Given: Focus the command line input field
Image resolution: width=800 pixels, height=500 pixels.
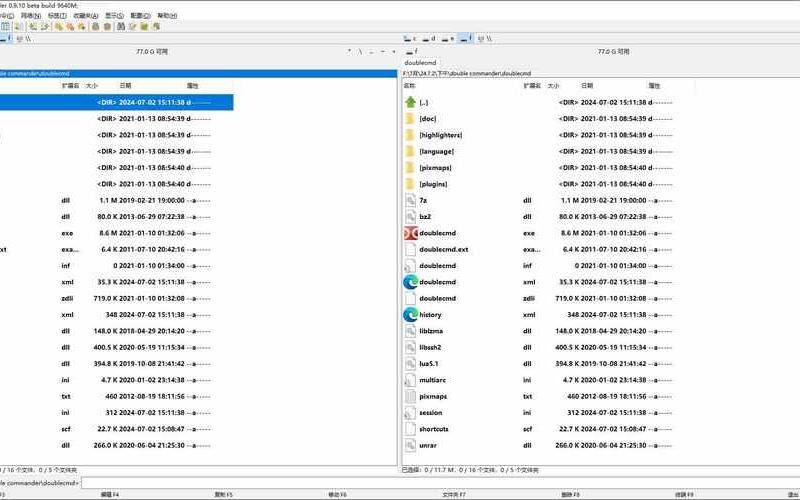Looking at the screenshot, I should (440, 483).
